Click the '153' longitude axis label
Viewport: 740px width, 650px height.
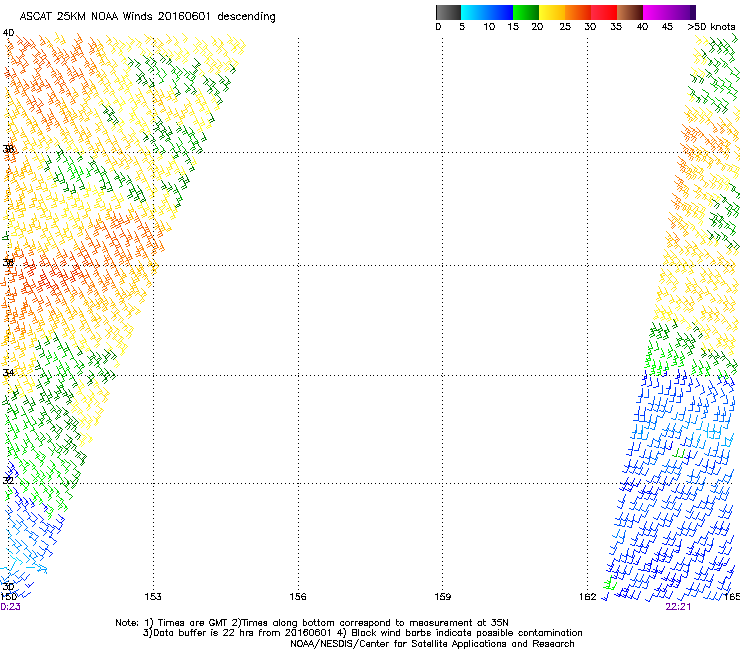tap(153, 597)
